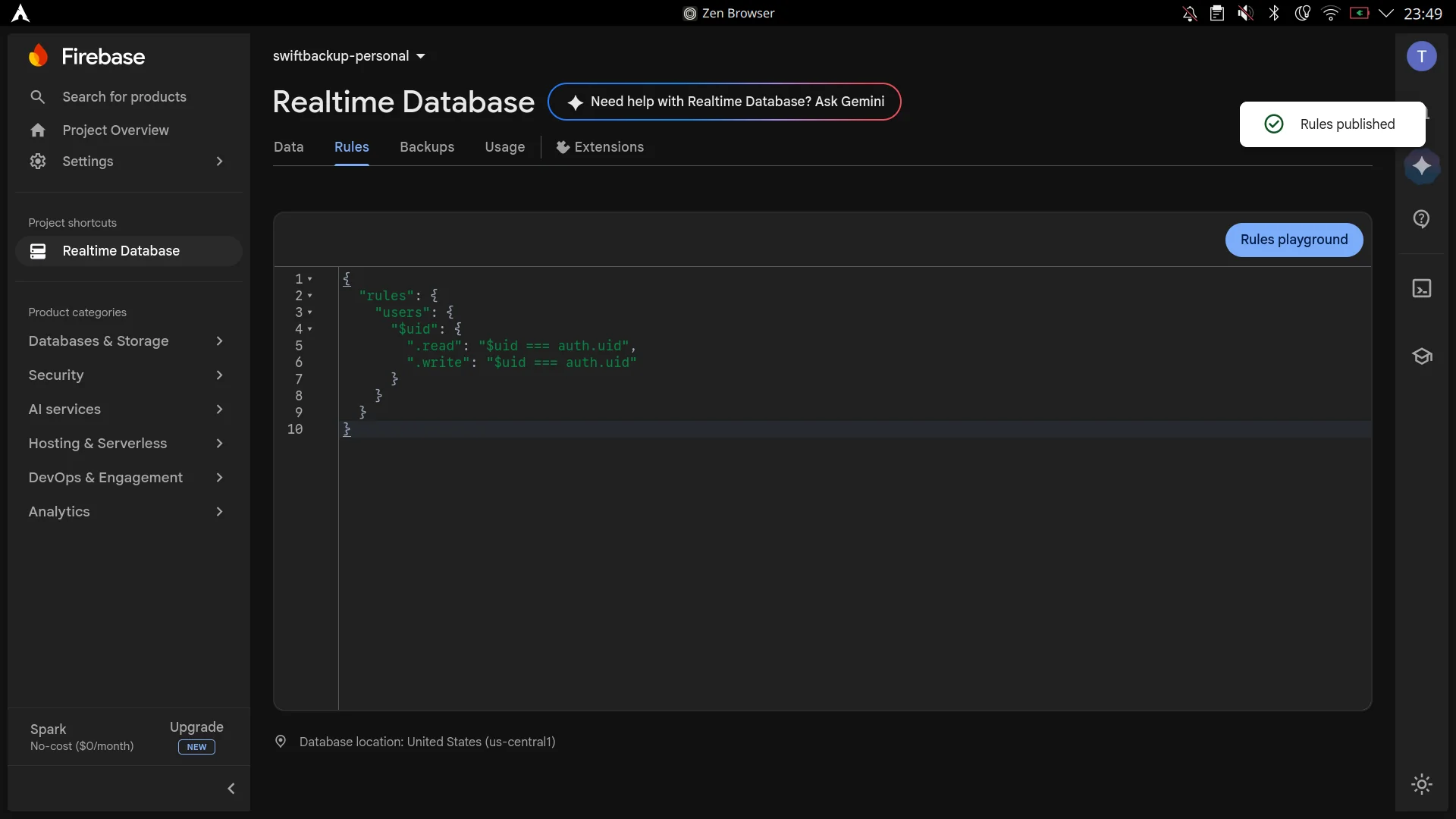Screen dimensions: 1456x819
Task: Expand the Settings submenu arrow
Action: tap(219, 162)
